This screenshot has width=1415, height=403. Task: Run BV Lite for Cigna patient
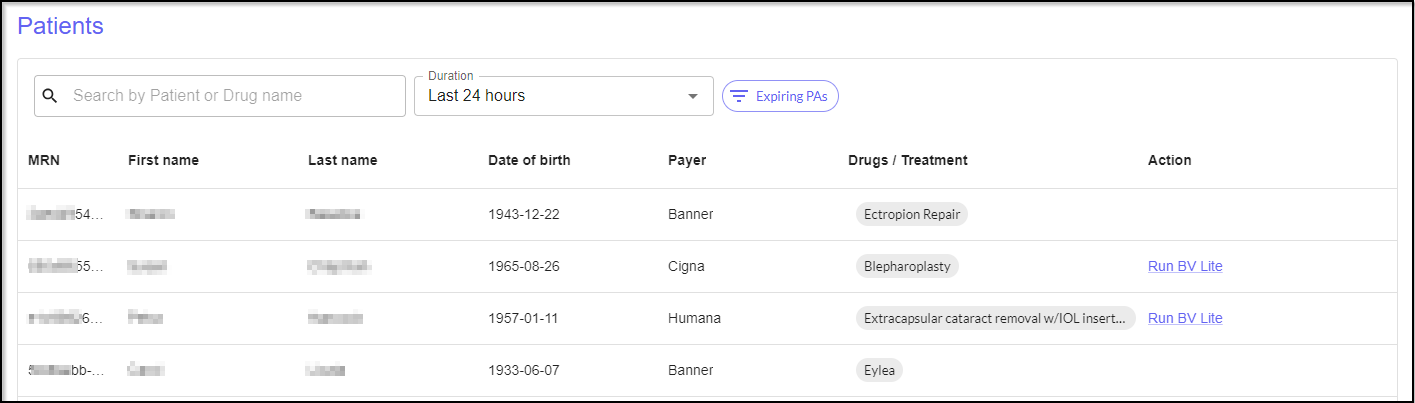click(1185, 266)
